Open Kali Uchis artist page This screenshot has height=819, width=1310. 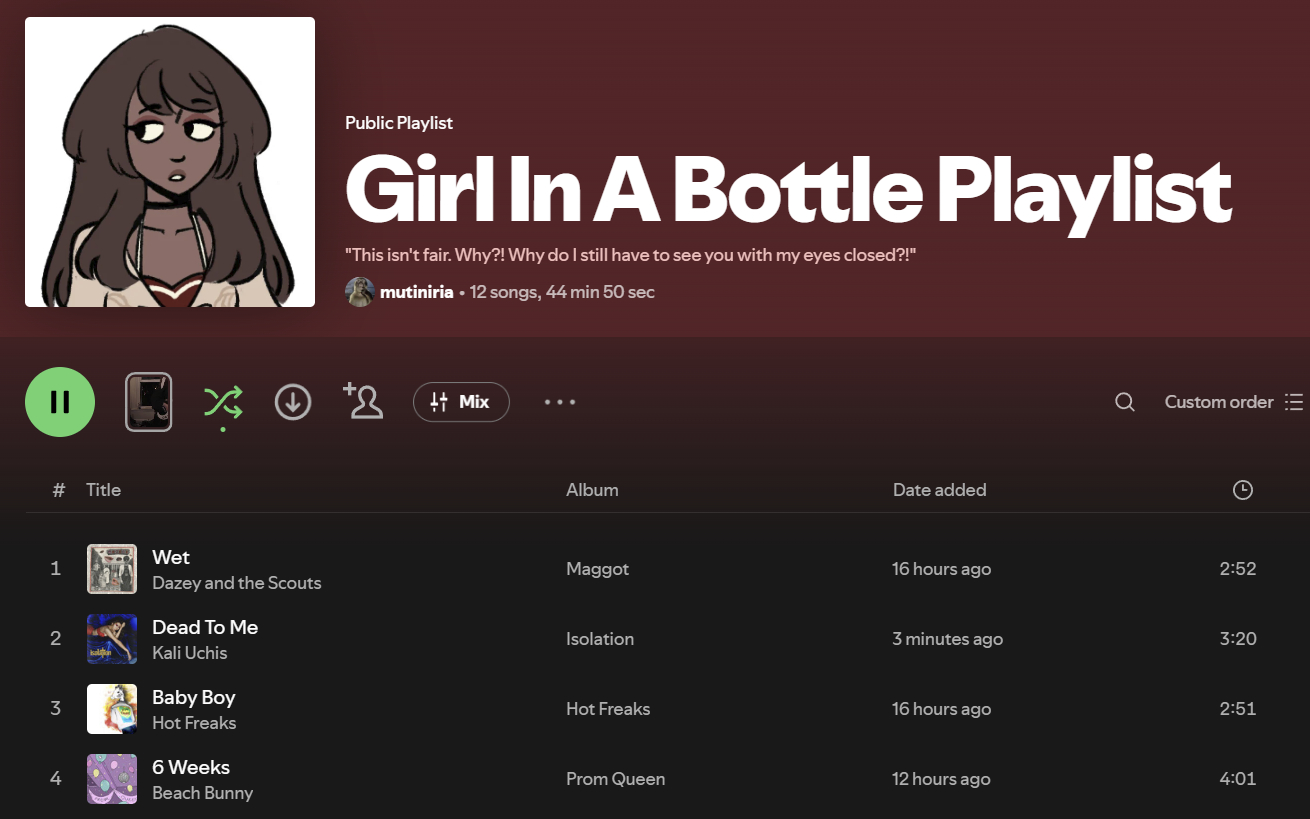(190, 653)
